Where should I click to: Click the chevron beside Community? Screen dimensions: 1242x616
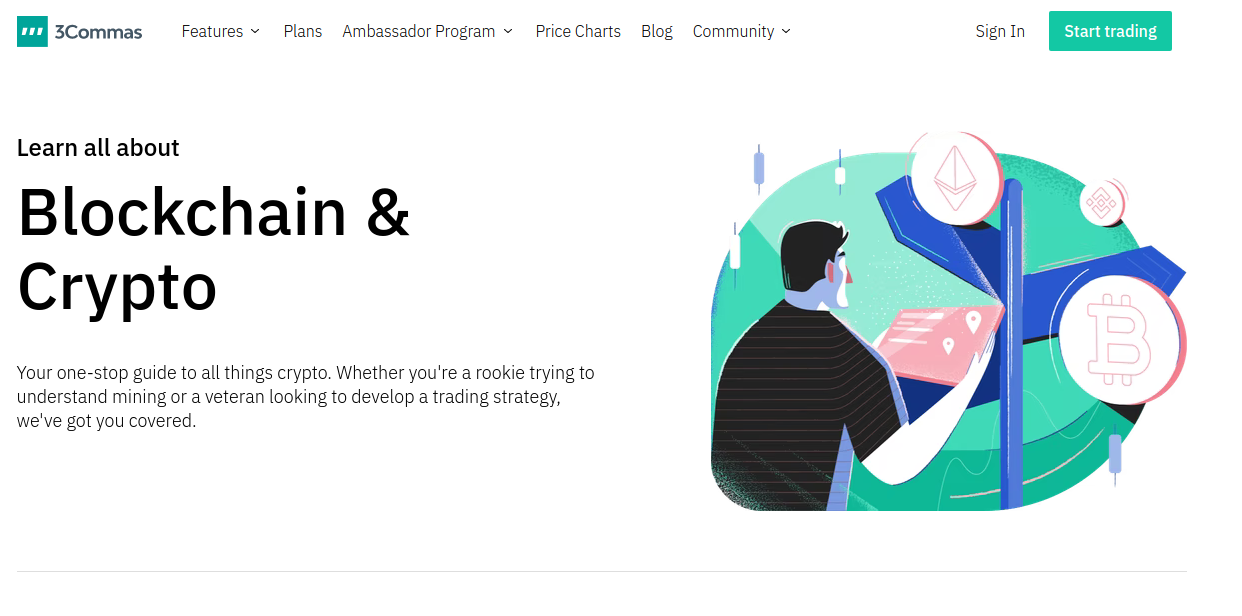(x=786, y=31)
